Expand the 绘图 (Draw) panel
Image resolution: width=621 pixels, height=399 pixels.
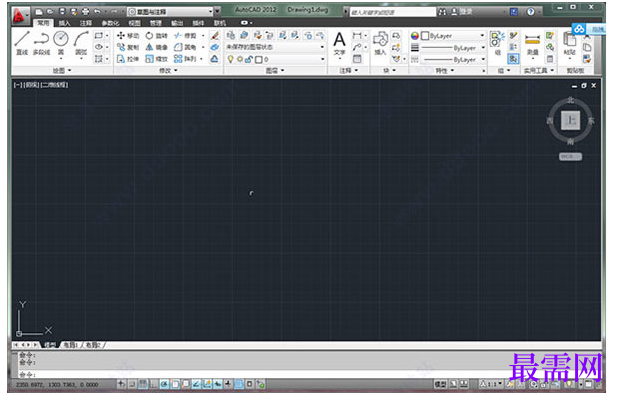click(x=62, y=70)
